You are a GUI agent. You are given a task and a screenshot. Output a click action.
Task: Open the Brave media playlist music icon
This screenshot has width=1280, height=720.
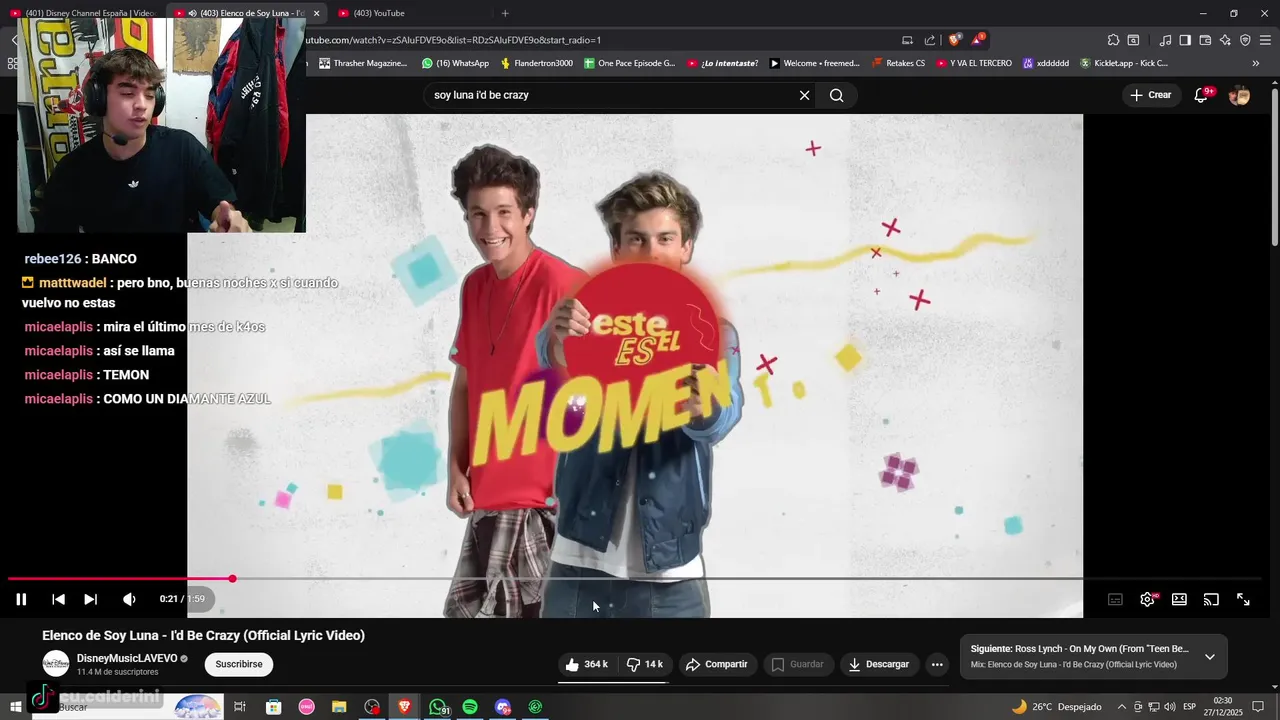1165,40
